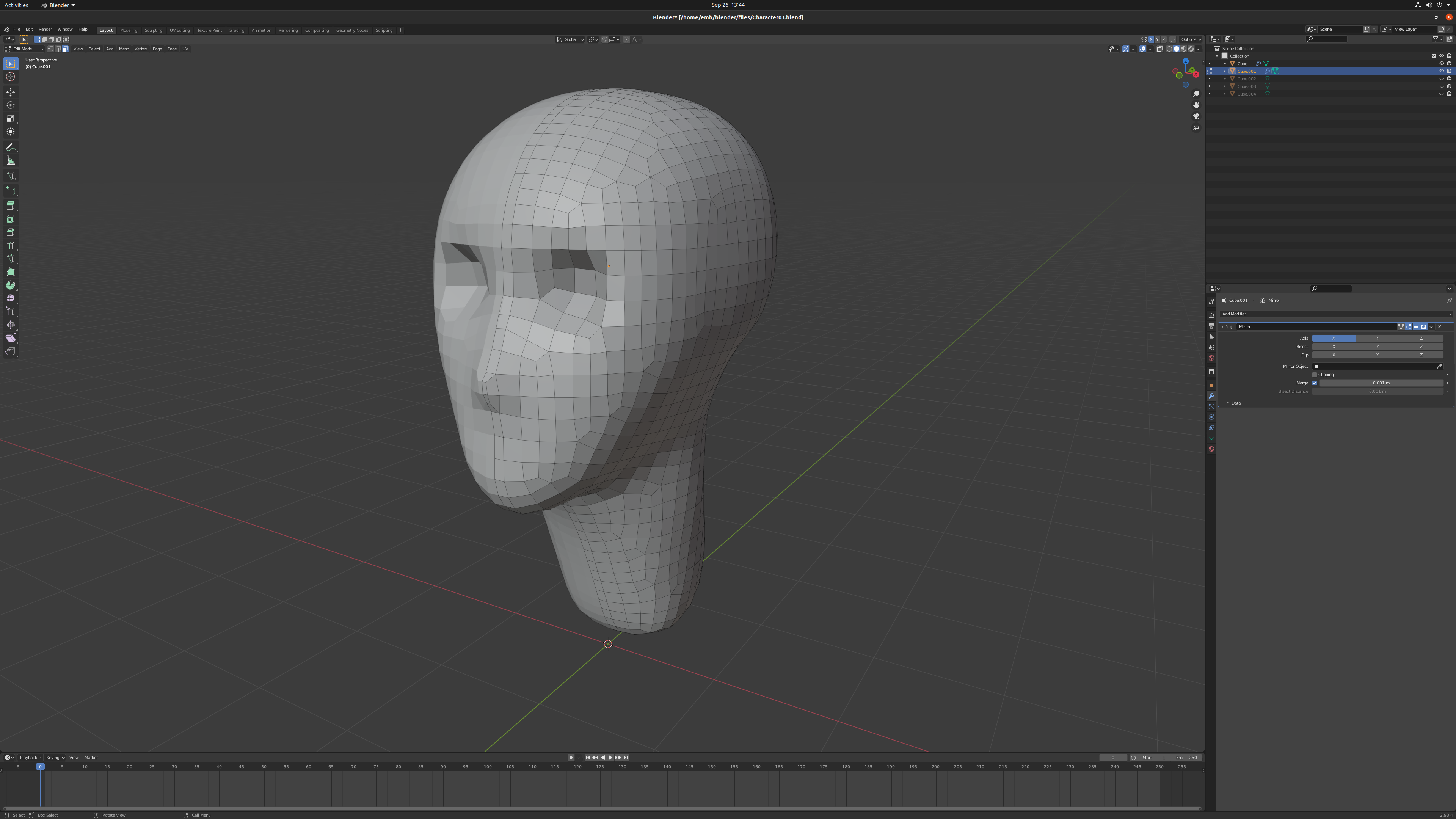Screen dimensions: 1456x819
Task: Expand Cube.004 in outliner
Action: coord(1224,94)
